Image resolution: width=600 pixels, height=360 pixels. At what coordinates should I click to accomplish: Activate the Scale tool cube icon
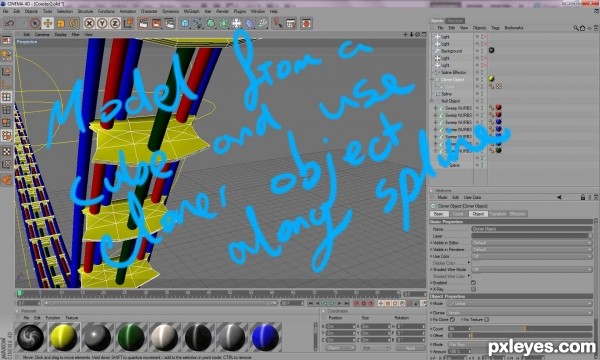click(60, 24)
